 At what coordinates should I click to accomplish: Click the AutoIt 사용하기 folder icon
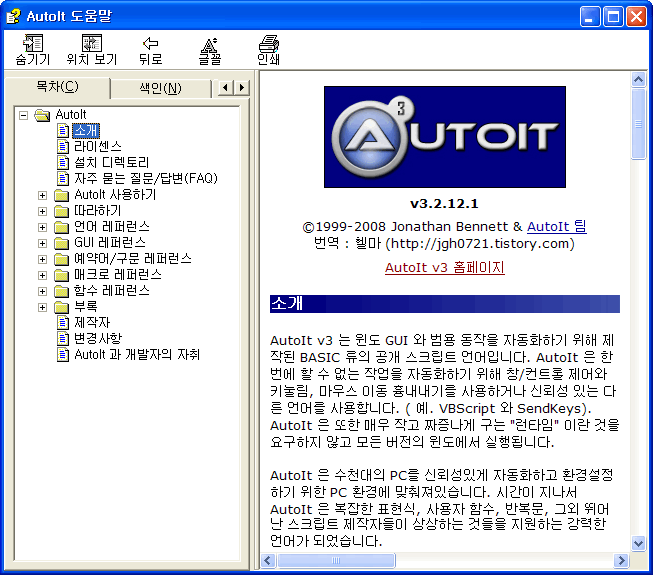click(62, 195)
